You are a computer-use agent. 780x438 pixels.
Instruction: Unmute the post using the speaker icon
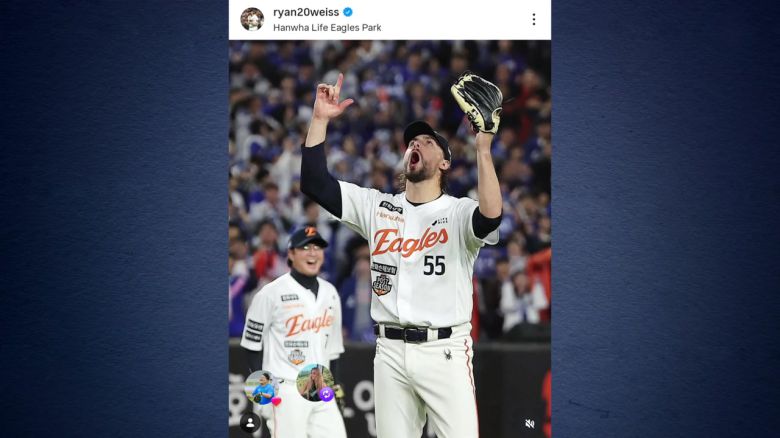click(x=530, y=424)
